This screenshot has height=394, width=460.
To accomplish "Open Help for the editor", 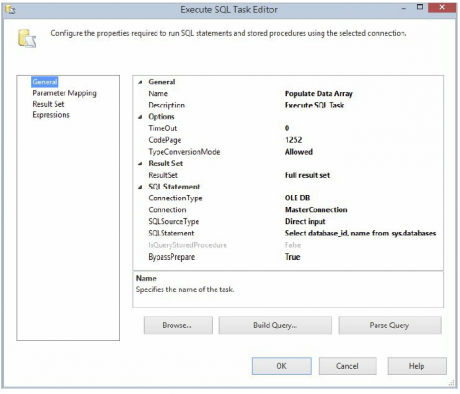I will 417,366.
